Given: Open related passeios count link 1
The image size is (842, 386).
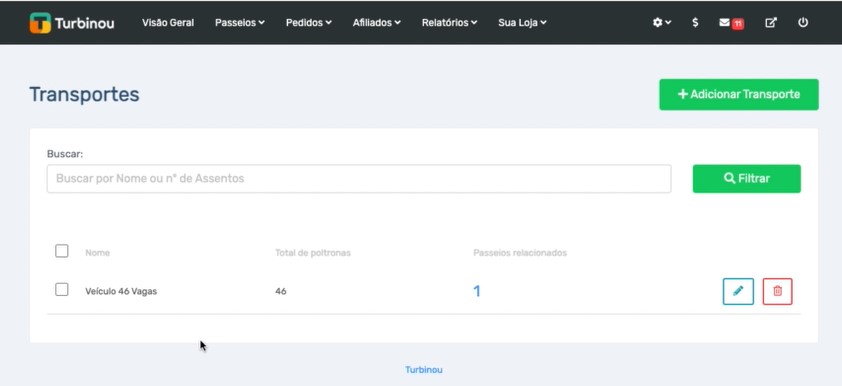Looking at the screenshot, I should 476,291.
